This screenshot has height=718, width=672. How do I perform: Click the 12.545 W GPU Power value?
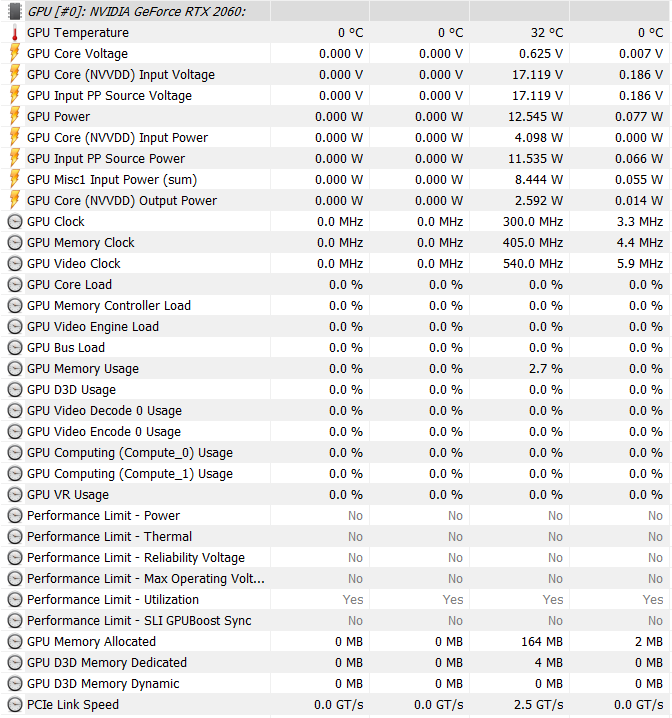(x=536, y=117)
